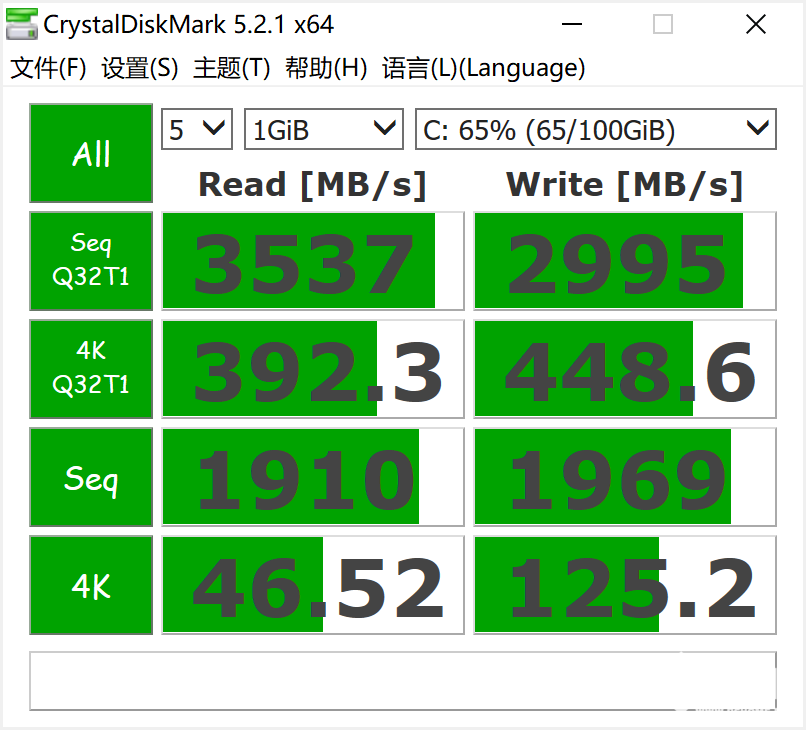806x730 pixels.
Task: Start the Seq Q32T1 test
Action: (91, 260)
